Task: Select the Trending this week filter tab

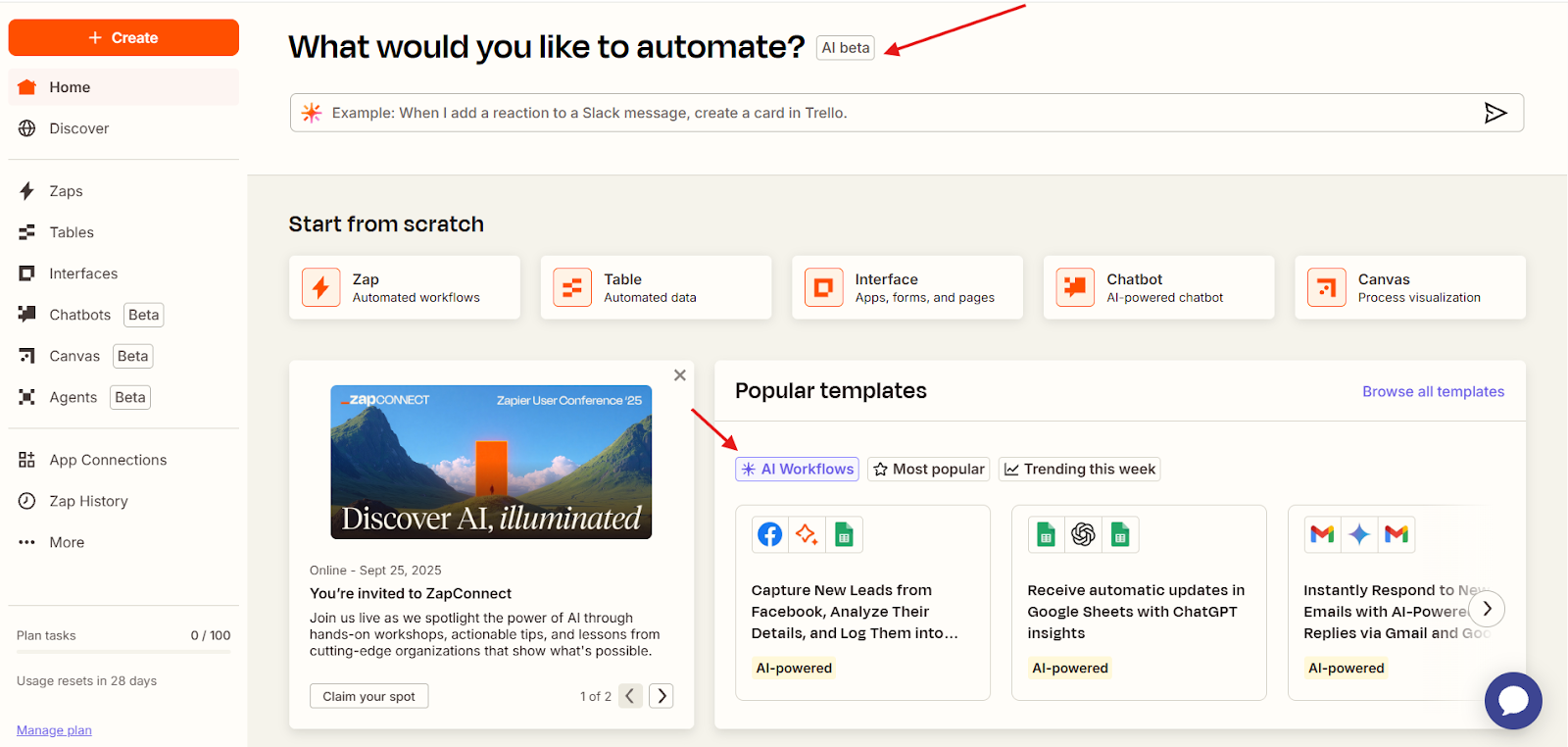Action: pyautogui.click(x=1080, y=470)
